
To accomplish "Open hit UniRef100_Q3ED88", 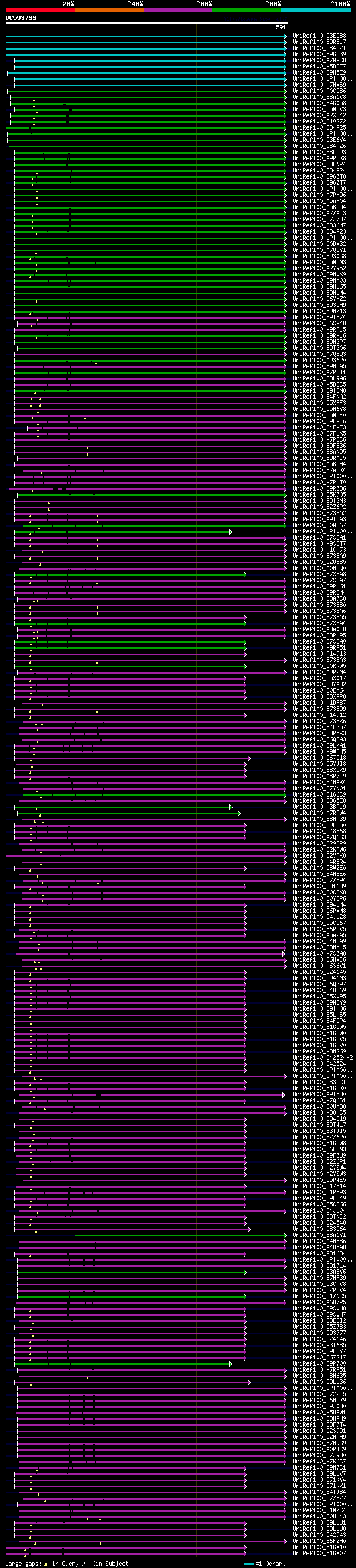I will pyautogui.click(x=319, y=36).
